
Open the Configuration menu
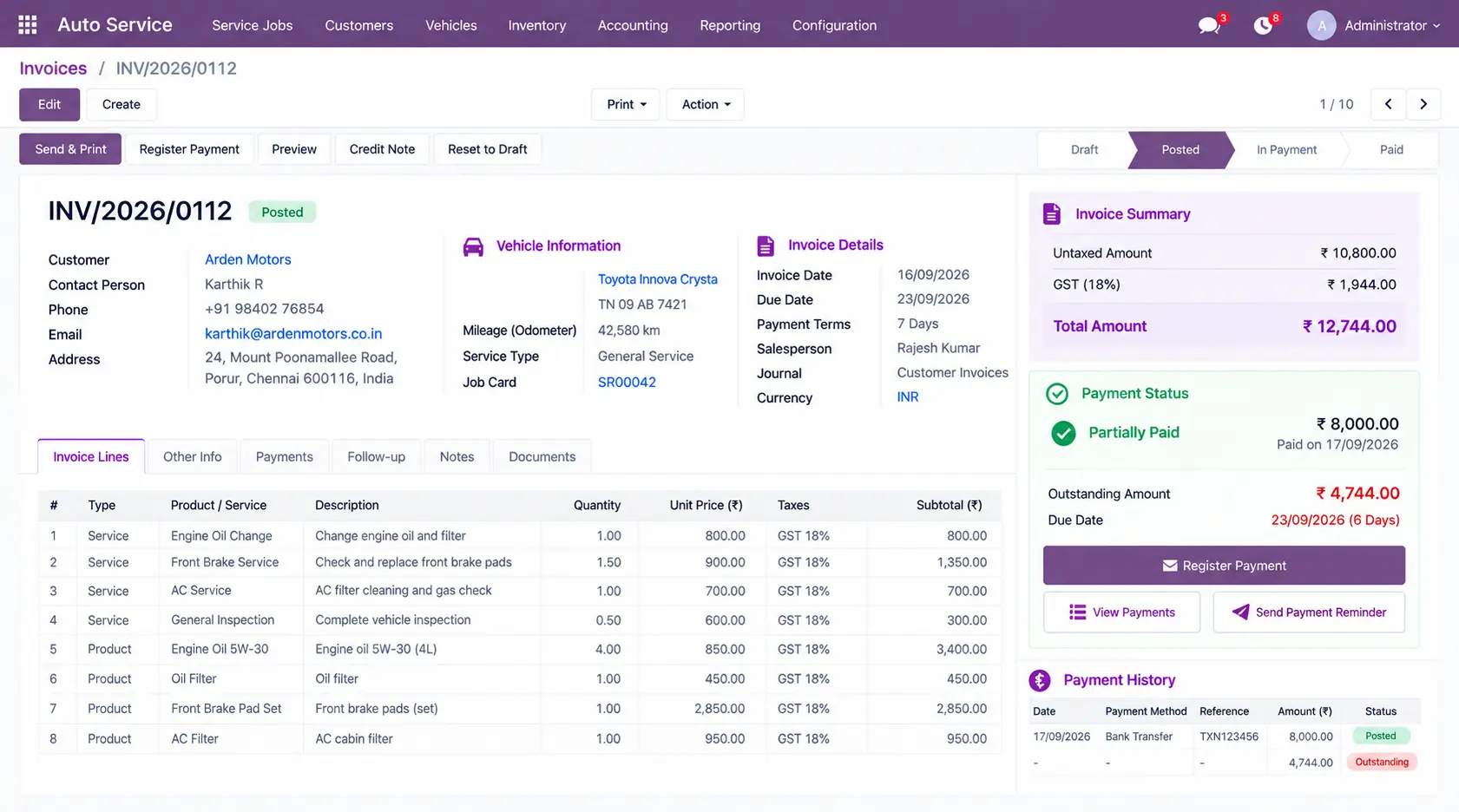[834, 25]
